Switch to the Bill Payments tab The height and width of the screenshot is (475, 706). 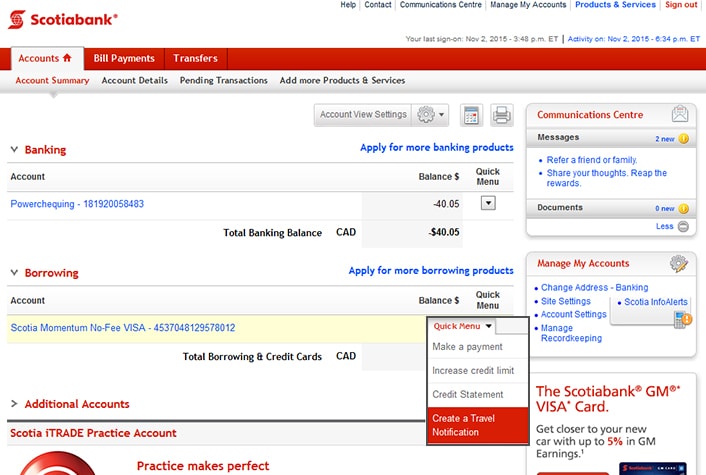124,59
